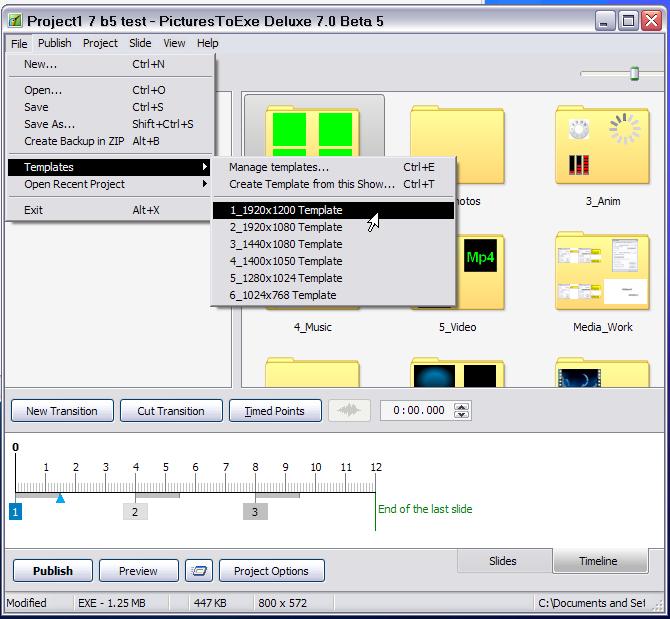Open the Help menu

208,44
